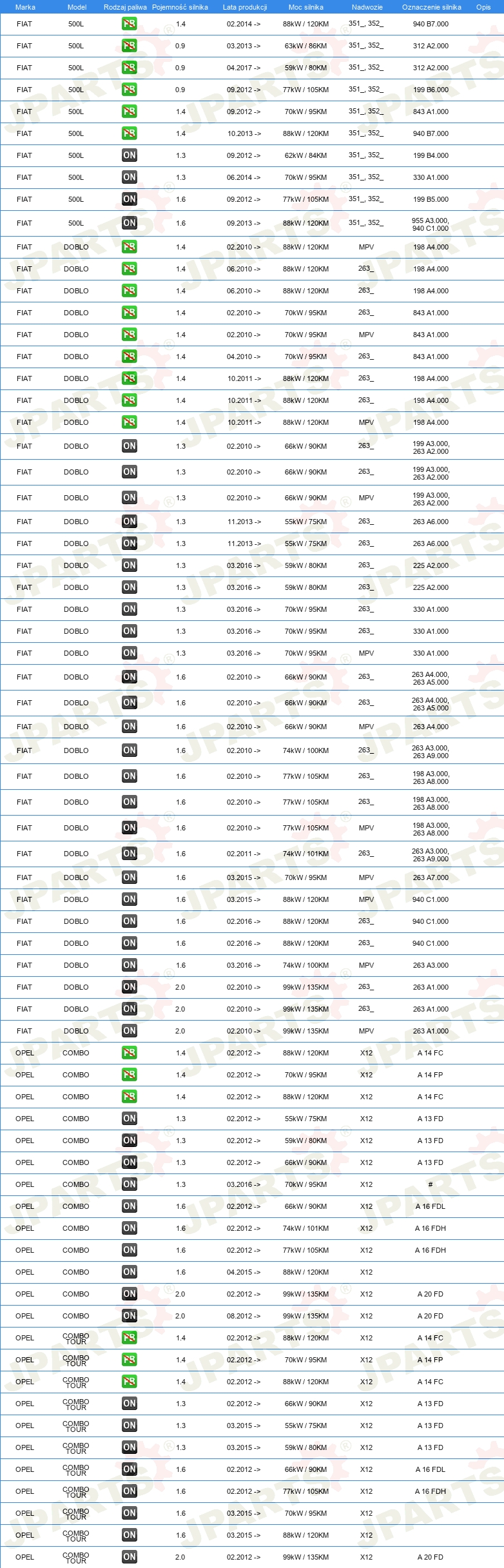This screenshot has width=504, height=1568.
Task: Click engine code cell 199 B6.000
Action: (x=431, y=90)
